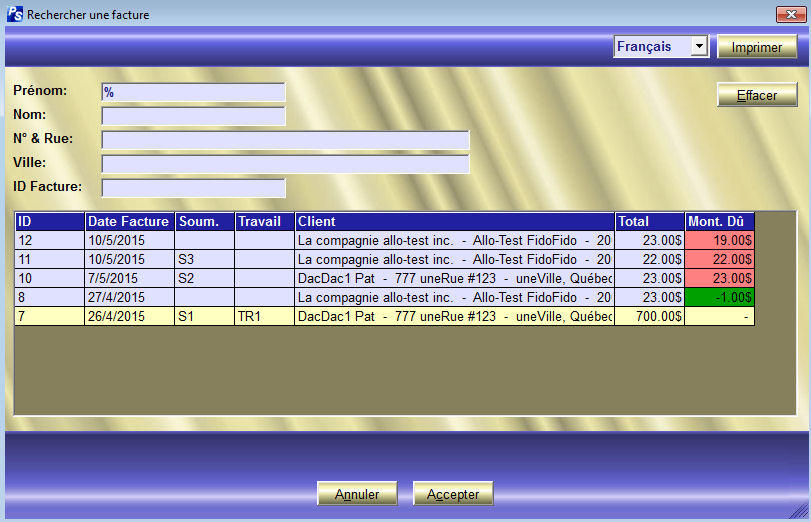Sort by the Date Facture column header

click(129, 221)
